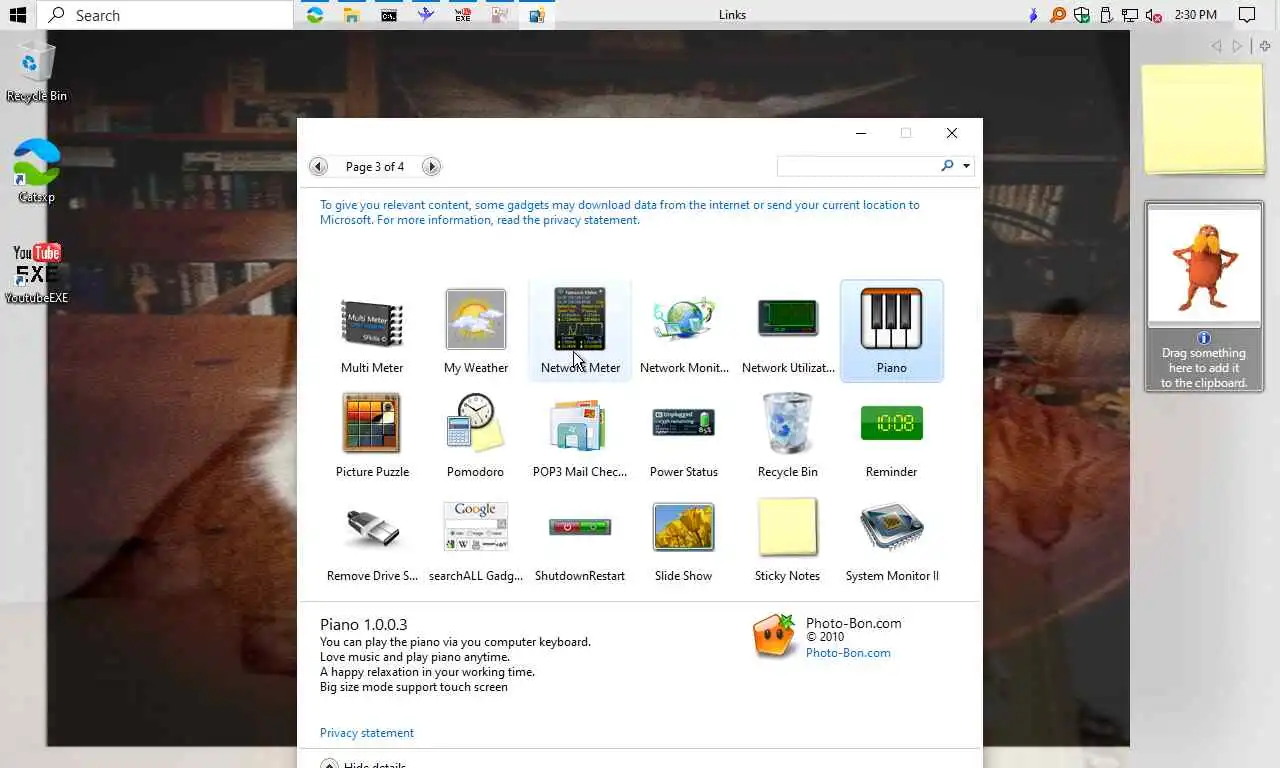Open the notification center icon
The height and width of the screenshot is (768, 1280).
1247,15
